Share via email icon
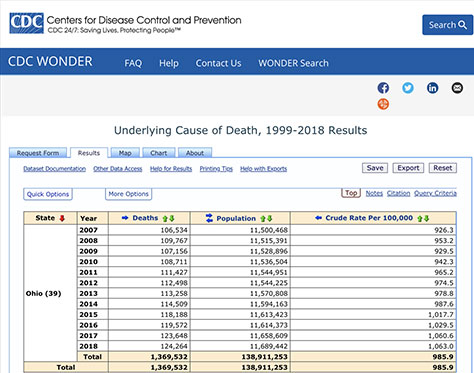 point(457,88)
